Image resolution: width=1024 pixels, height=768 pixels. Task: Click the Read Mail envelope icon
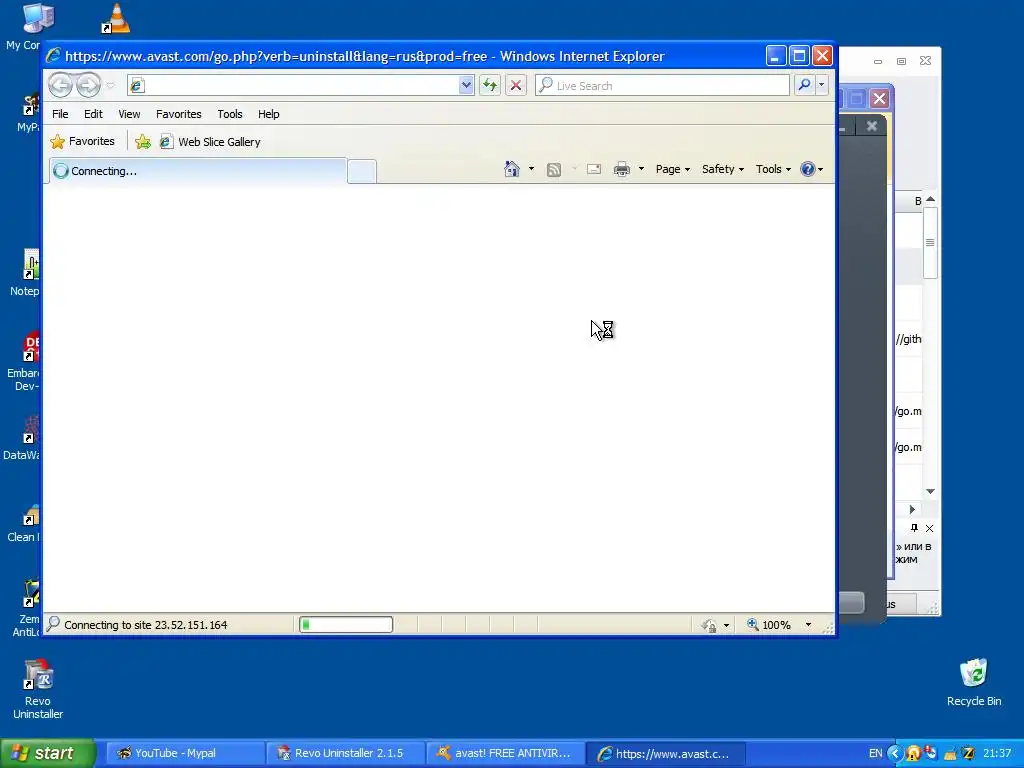594,169
